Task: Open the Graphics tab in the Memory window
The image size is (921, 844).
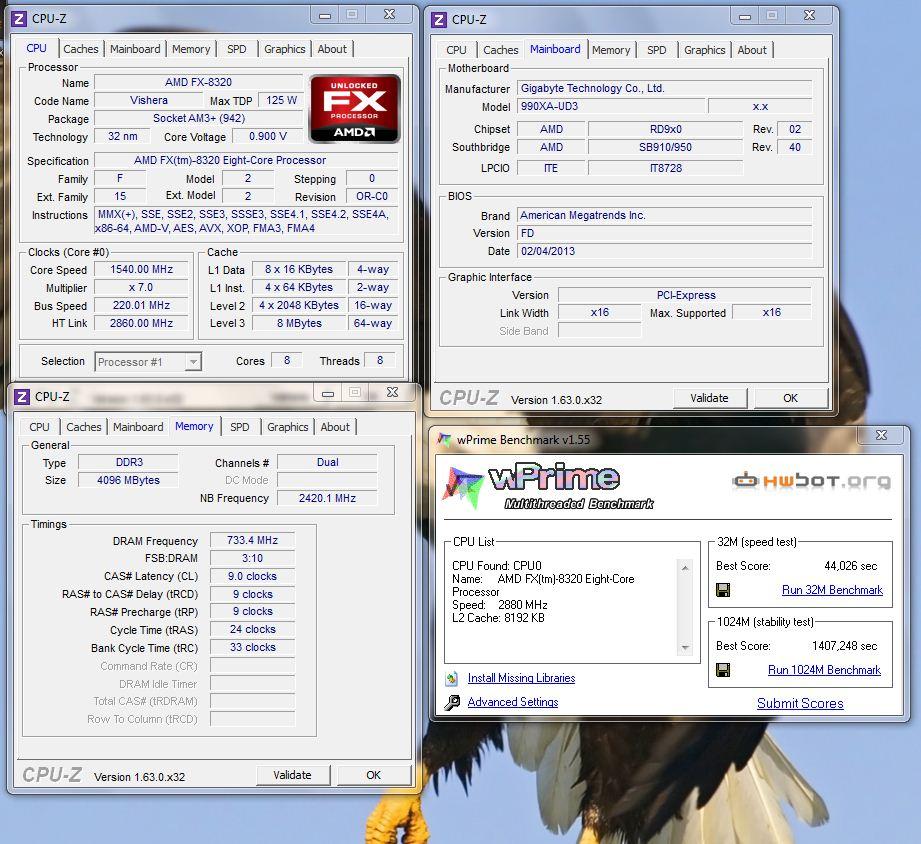Action: pyautogui.click(x=287, y=427)
